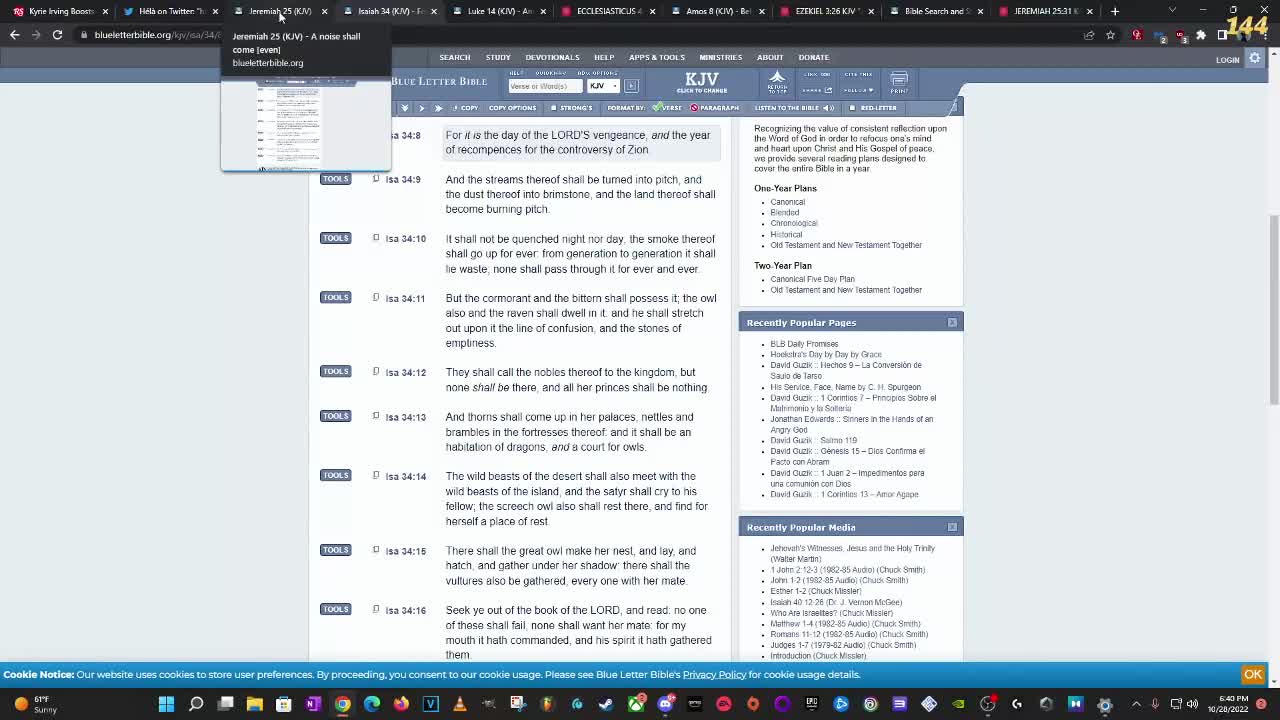Open Canonical one-year reading plan link

[x=787, y=202]
